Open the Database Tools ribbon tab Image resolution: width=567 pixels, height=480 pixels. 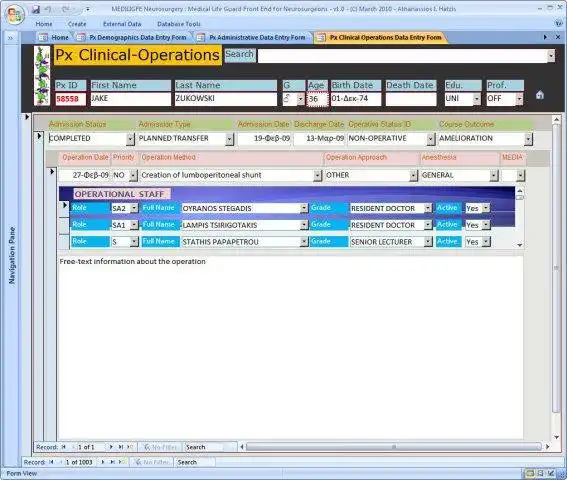(x=179, y=24)
